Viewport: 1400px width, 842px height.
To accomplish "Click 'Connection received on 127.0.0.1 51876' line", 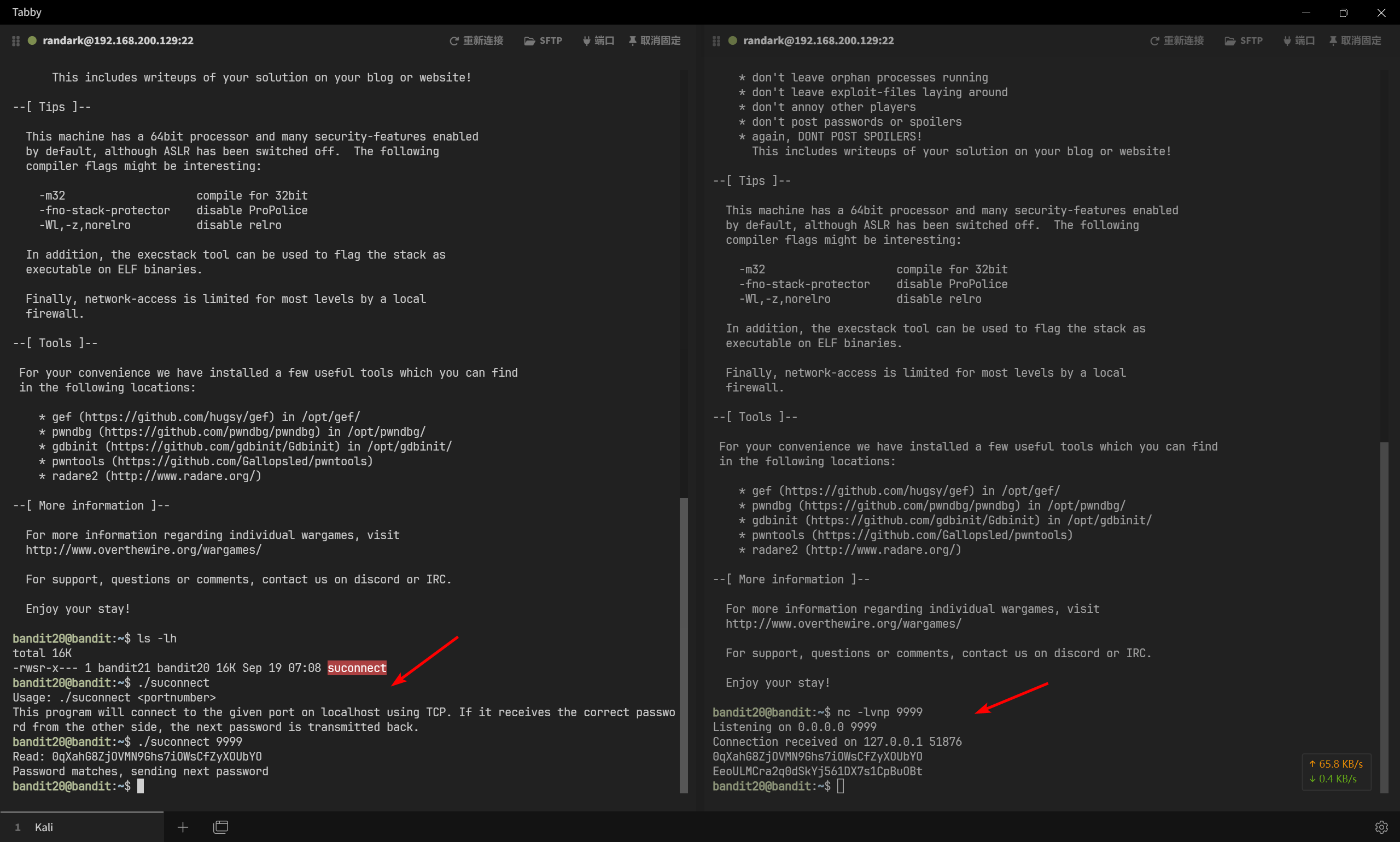I will pos(838,741).
